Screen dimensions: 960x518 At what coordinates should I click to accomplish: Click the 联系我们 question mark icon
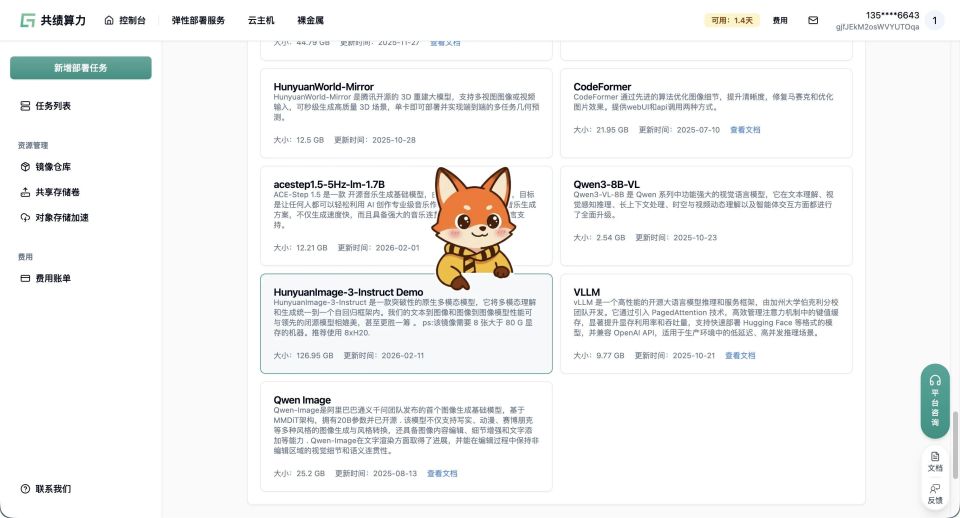pyautogui.click(x=25, y=489)
